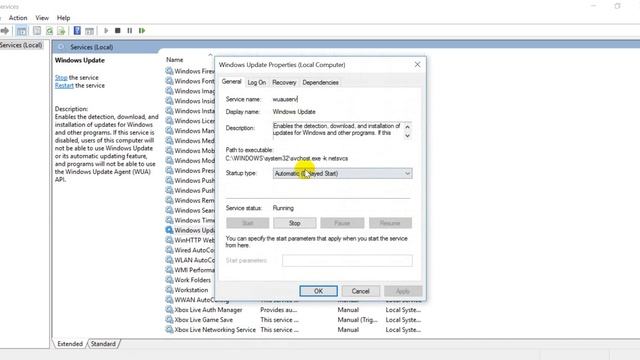Image resolution: width=640 pixels, height=360 pixels.
Task: Switch to the Recovery tab
Action: pos(284,82)
